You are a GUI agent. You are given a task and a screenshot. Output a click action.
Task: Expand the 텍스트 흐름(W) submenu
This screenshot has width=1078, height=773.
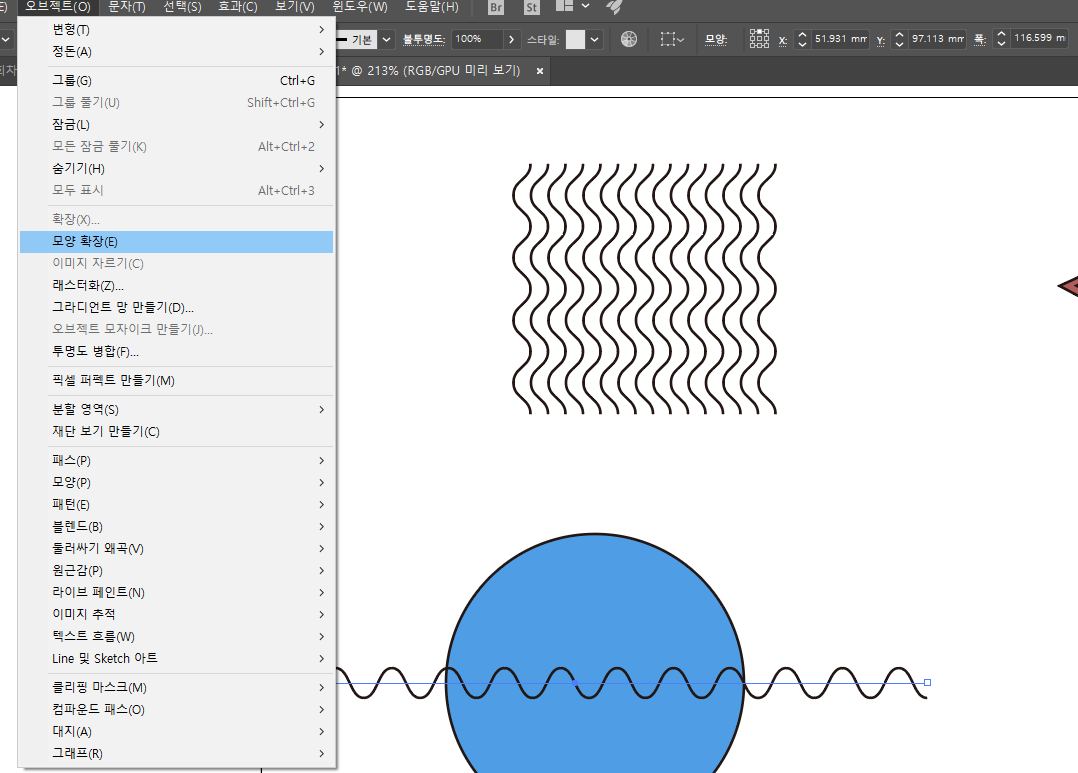[x=177, y=636]
